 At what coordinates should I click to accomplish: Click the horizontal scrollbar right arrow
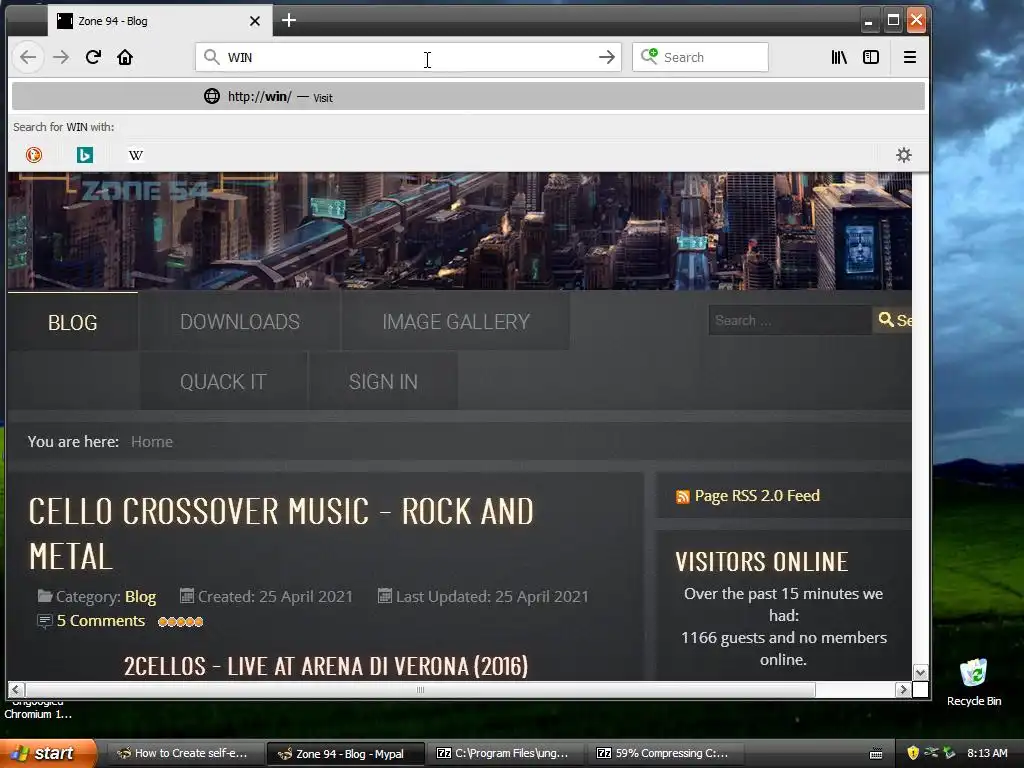point(904,689)
